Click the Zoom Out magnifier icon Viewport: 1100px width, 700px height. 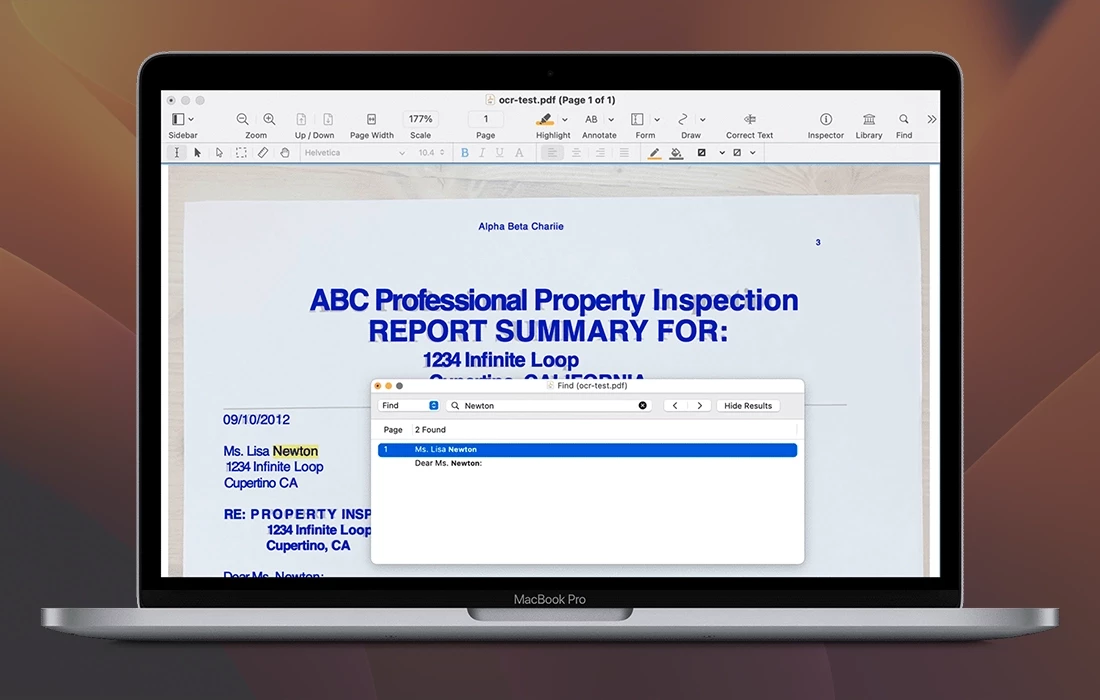(x=242, y=119)
